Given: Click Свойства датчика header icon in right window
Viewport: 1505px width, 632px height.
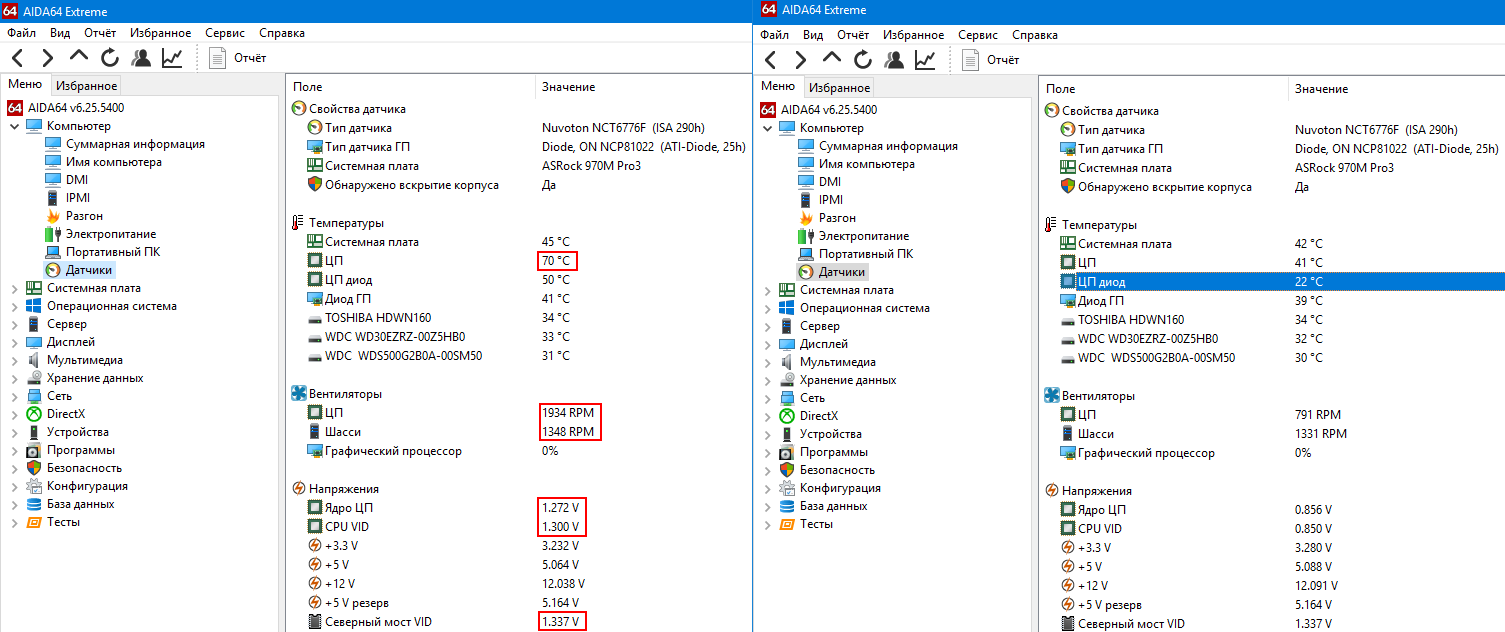Looking at the screenshot, I should point(1051,111).
